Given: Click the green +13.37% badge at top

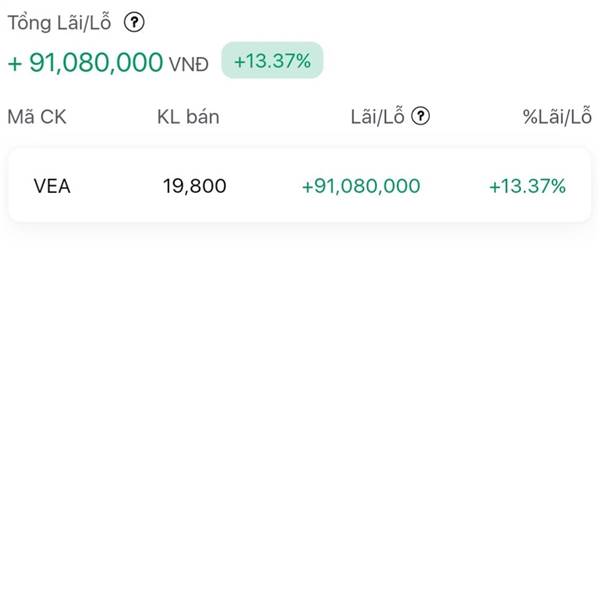Looking at the screenshot, I should pos(272,61).
